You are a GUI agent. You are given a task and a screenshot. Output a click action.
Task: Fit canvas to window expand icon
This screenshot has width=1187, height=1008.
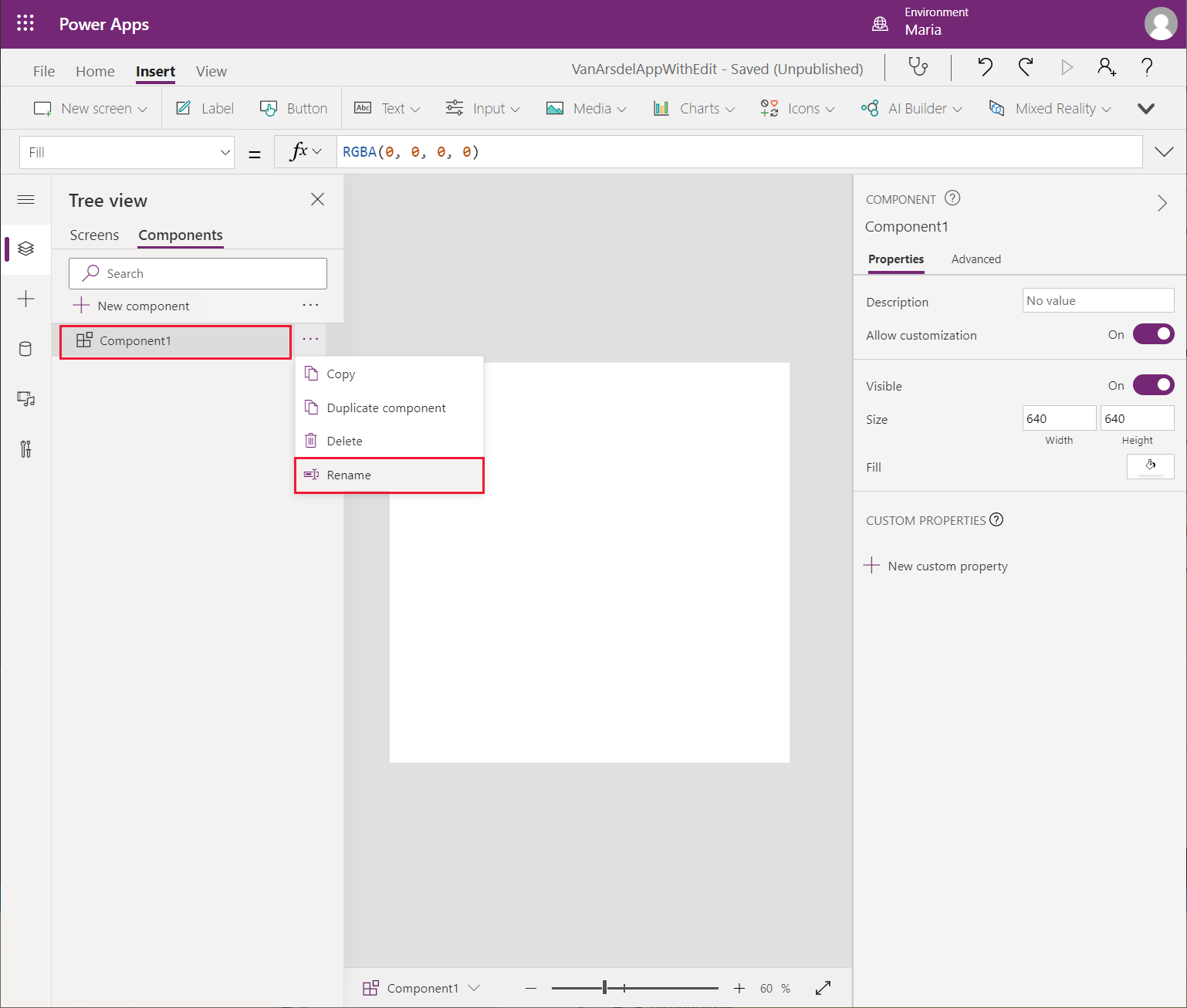tap(823, 988)
